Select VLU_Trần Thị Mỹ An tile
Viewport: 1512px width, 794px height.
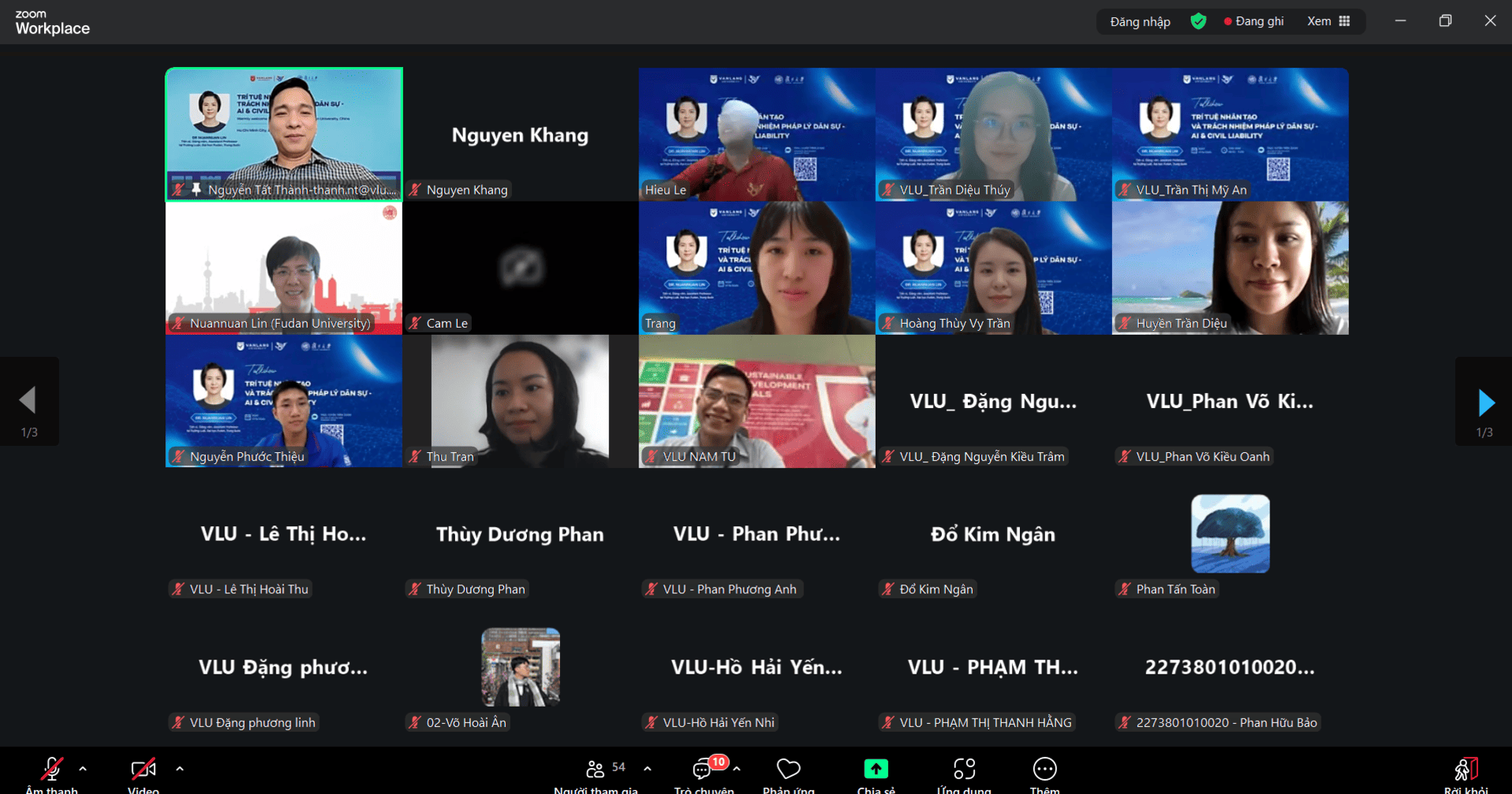click(1230, 135)
